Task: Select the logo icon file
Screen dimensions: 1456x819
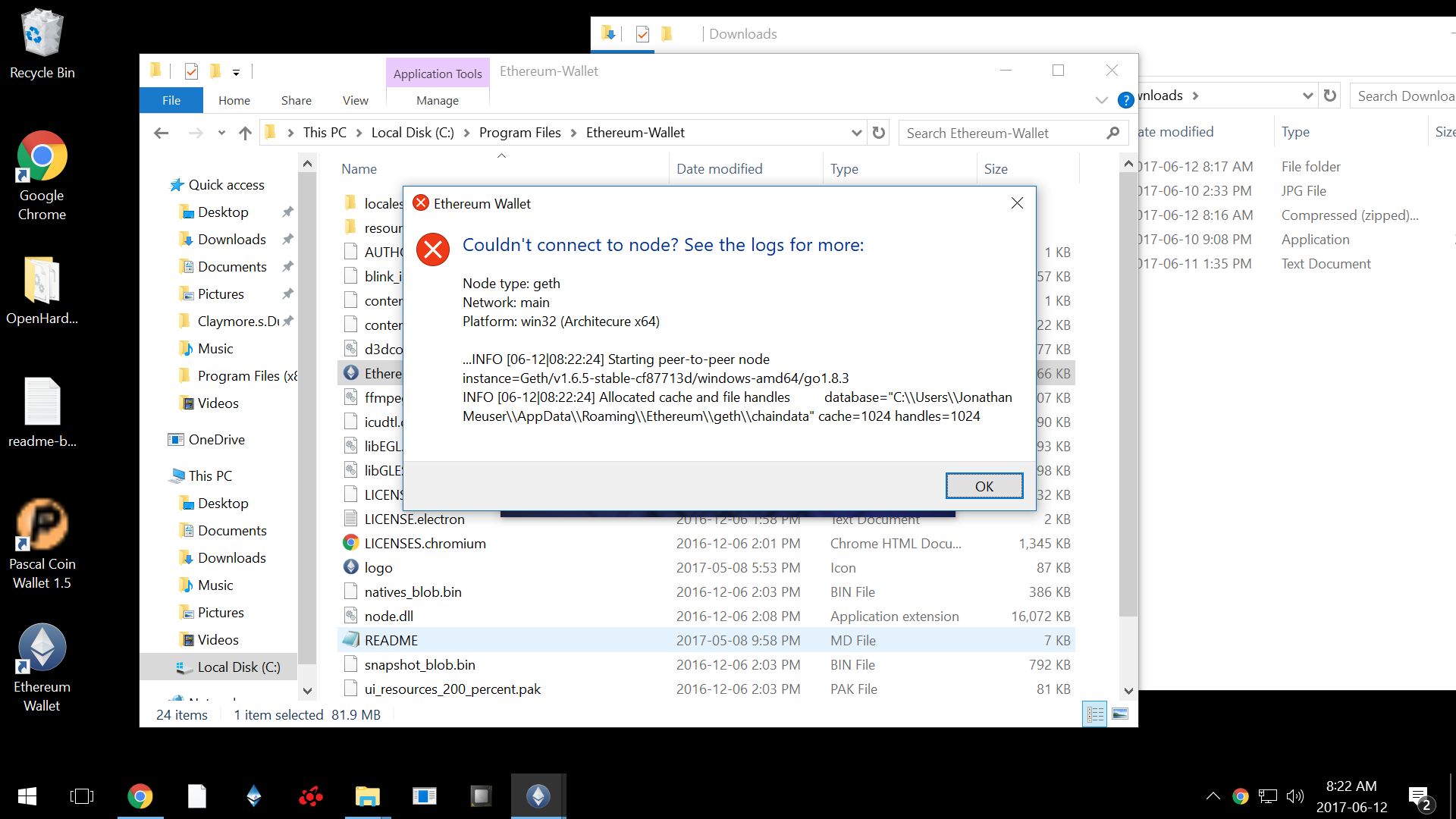Action: pyautogui.click(x=378, y=568)
